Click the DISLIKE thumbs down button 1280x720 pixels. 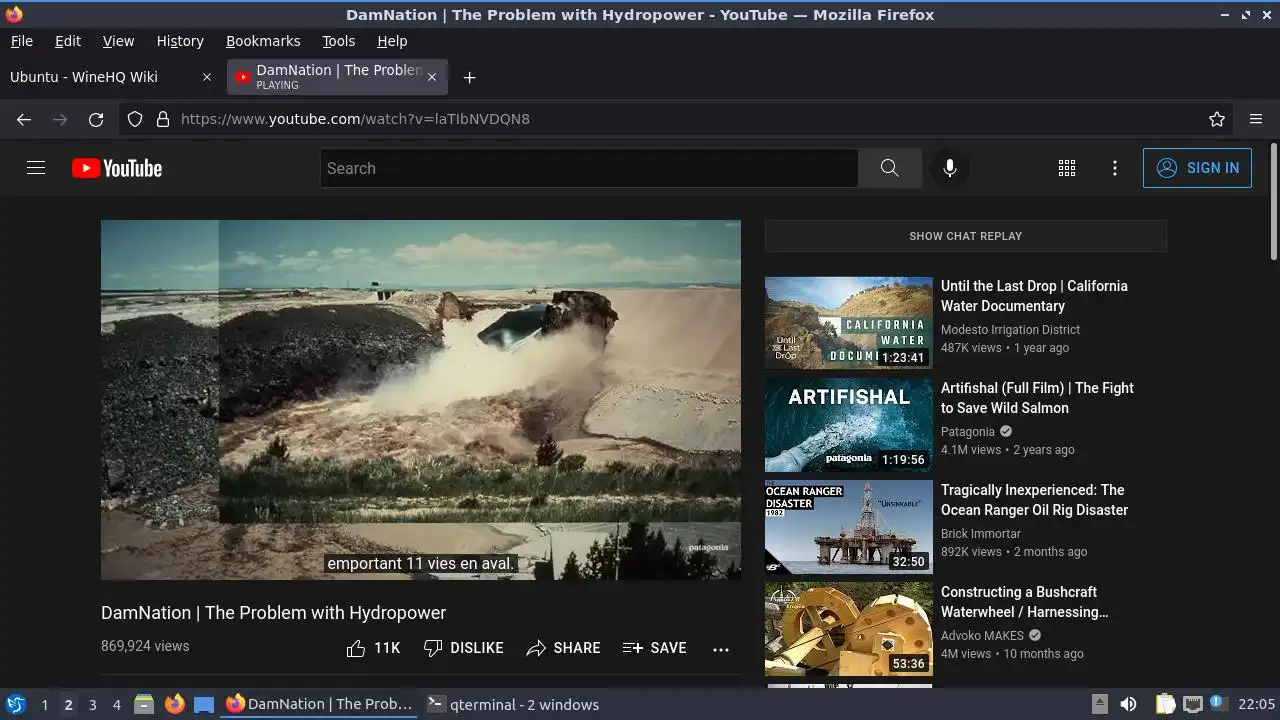pos(463,648)
